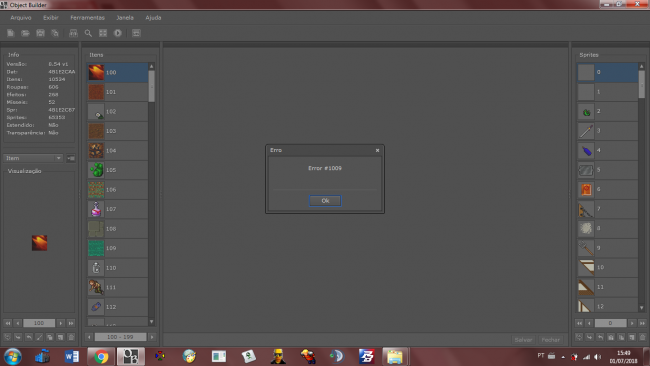This screenshot has width=650, height=366.
Task: Click the Import object icon in left panel
Action: pos(18,337)
